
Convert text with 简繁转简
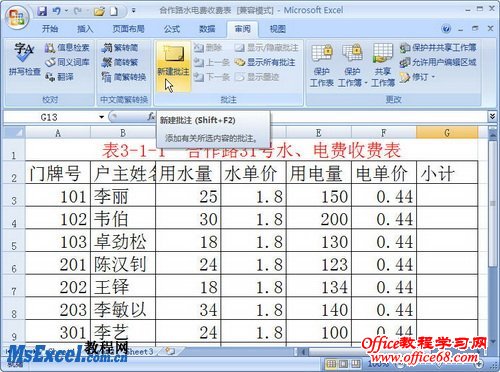tap(120, 48)
